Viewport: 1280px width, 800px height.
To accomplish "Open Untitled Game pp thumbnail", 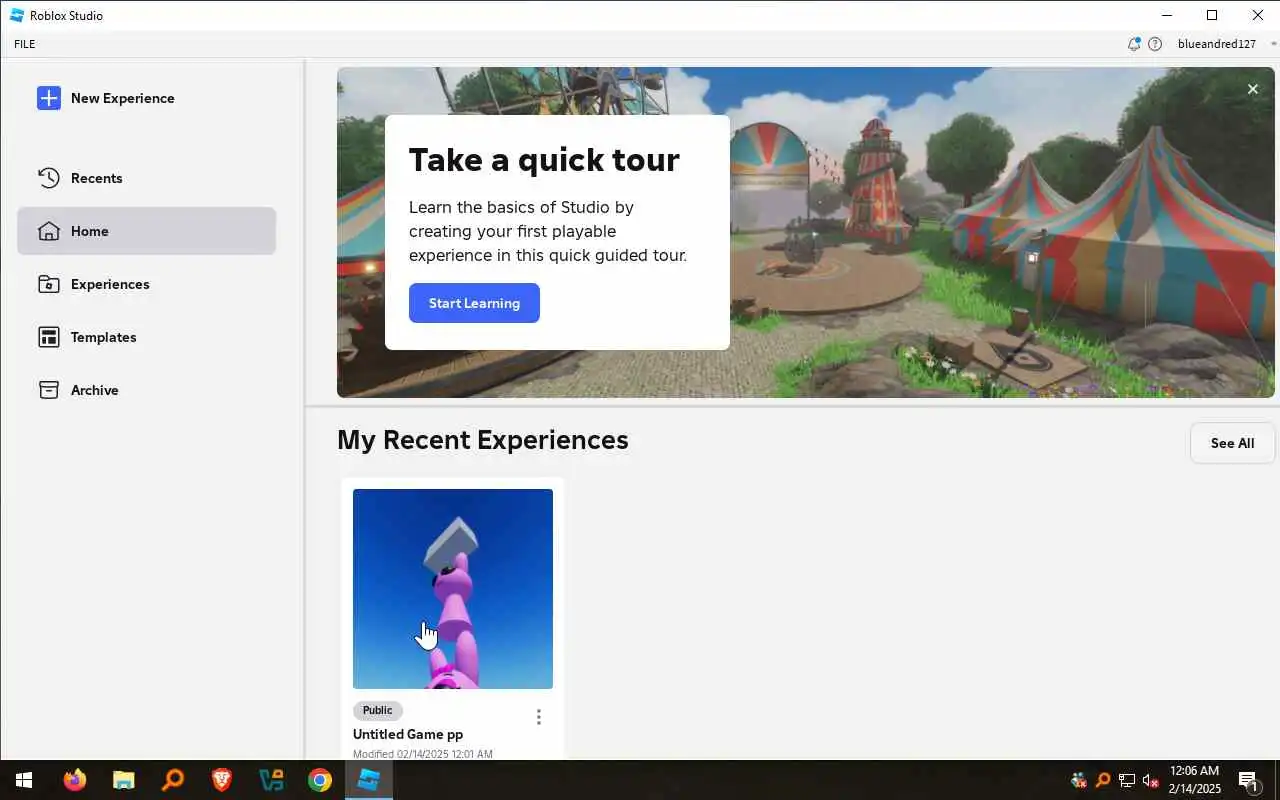I will coord(453,588).
